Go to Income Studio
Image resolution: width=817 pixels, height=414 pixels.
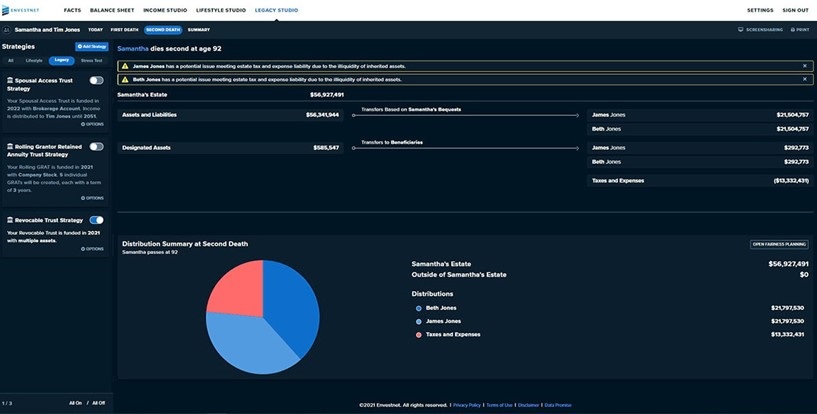pyautogui.click(x=165, y=10)
